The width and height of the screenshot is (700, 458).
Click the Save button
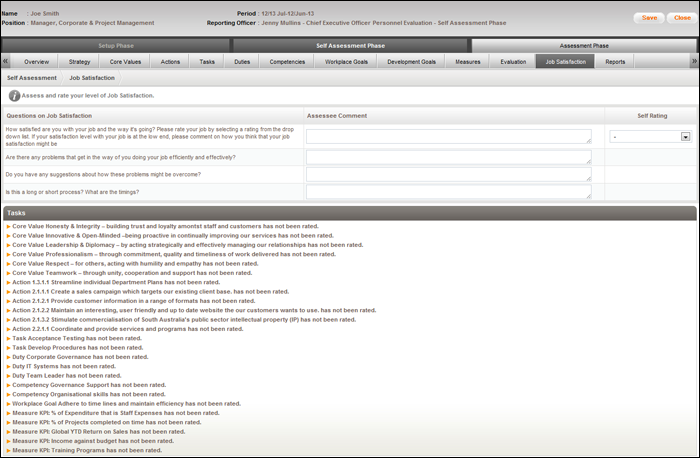(649, 18)
